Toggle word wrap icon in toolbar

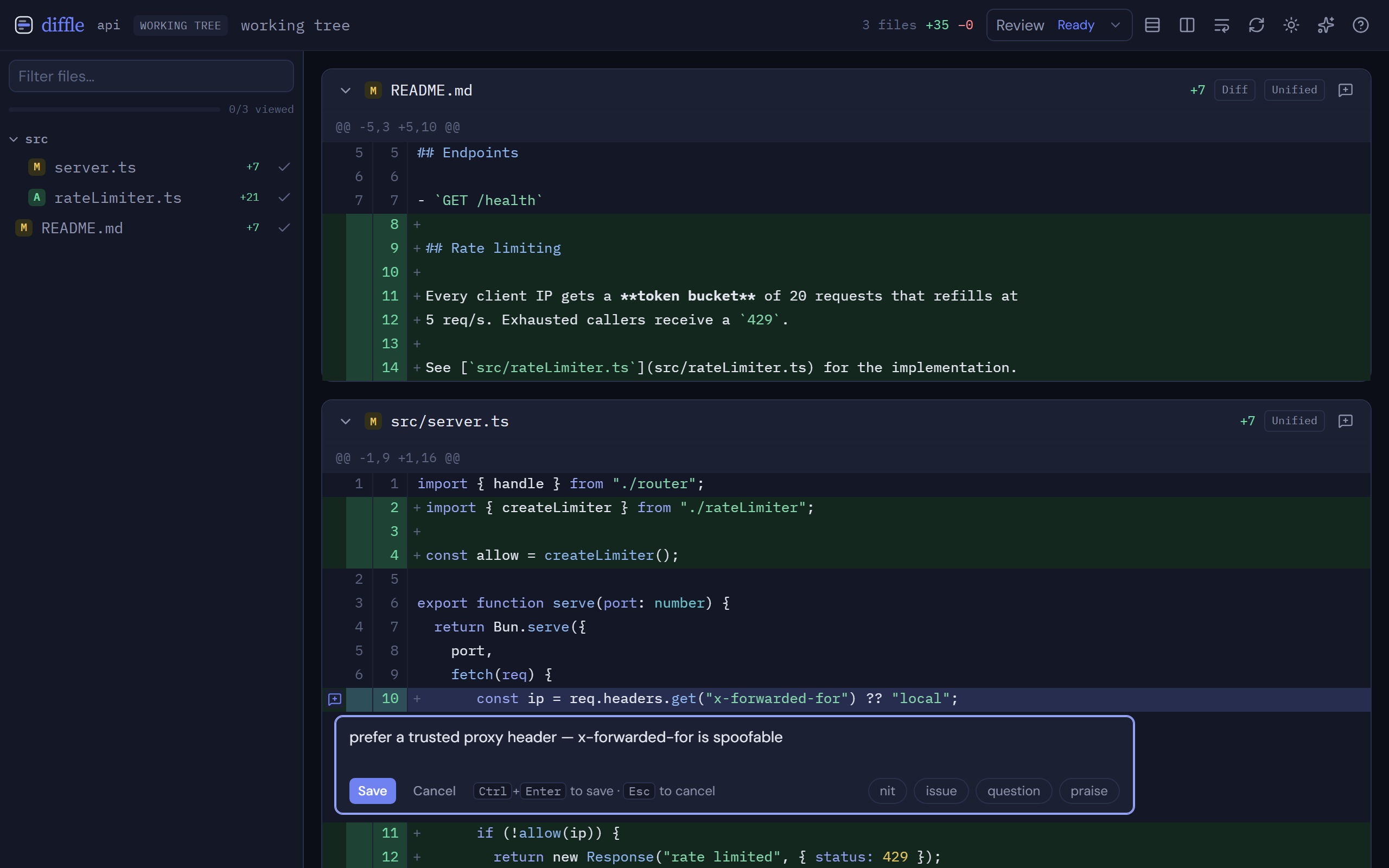click(x=1221, y=25)
